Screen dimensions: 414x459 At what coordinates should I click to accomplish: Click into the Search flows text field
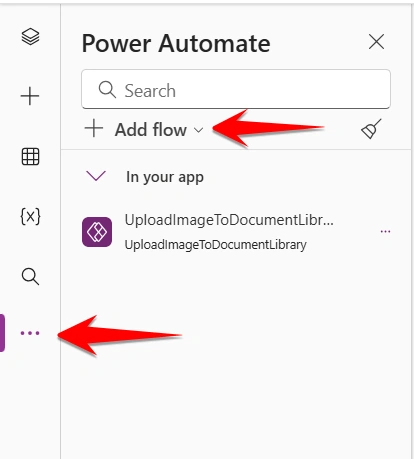click(x=236, y=89)
